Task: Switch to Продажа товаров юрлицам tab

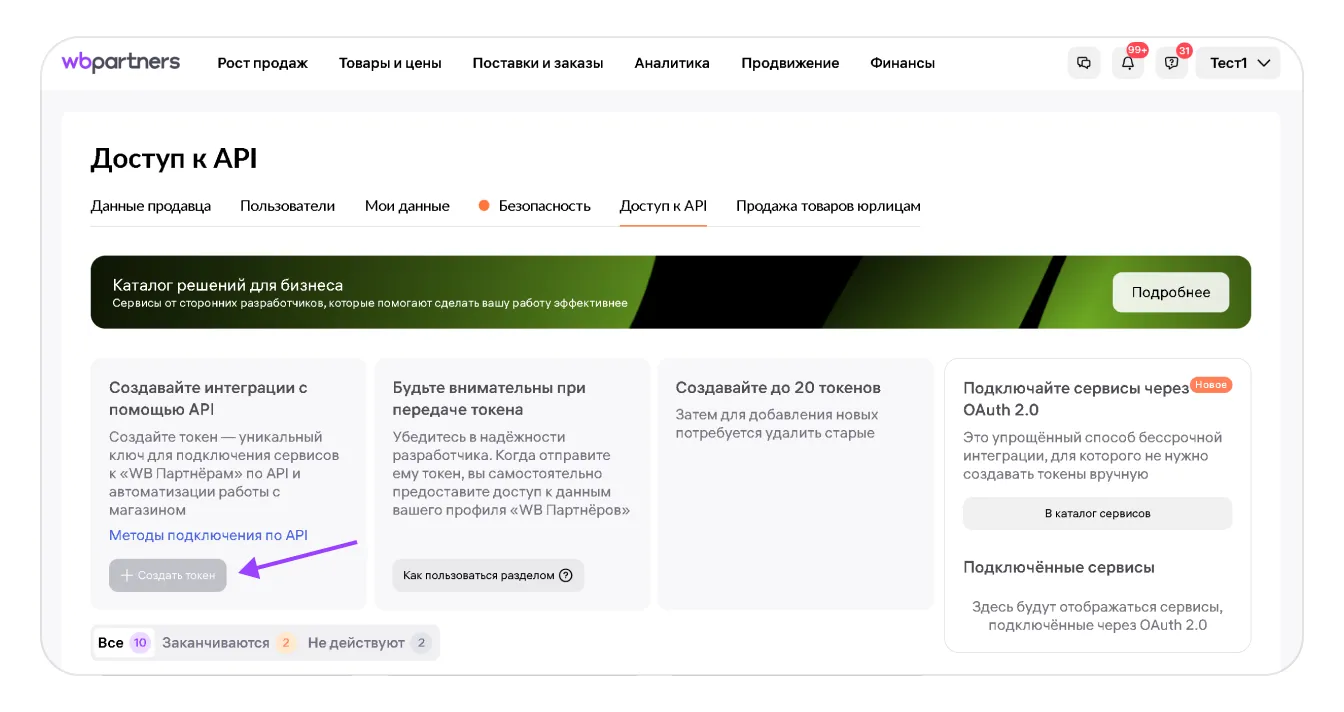Action: coord(828,206)
